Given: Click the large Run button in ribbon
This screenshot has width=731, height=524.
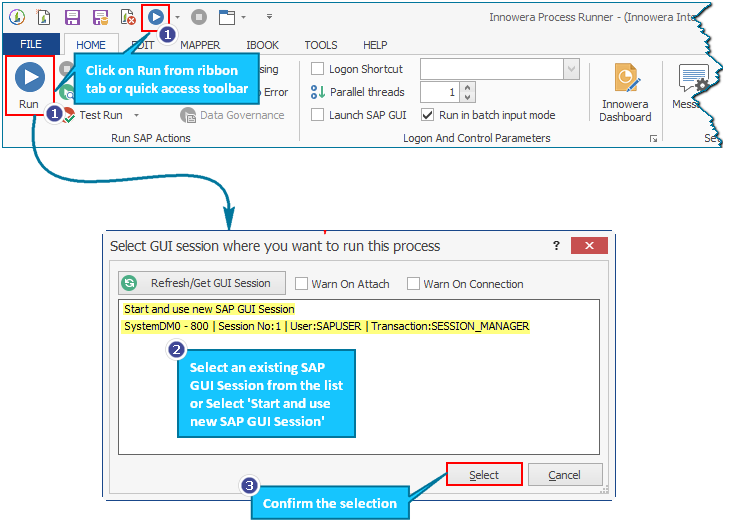Looking at the screenshot, I should (29, 84).
